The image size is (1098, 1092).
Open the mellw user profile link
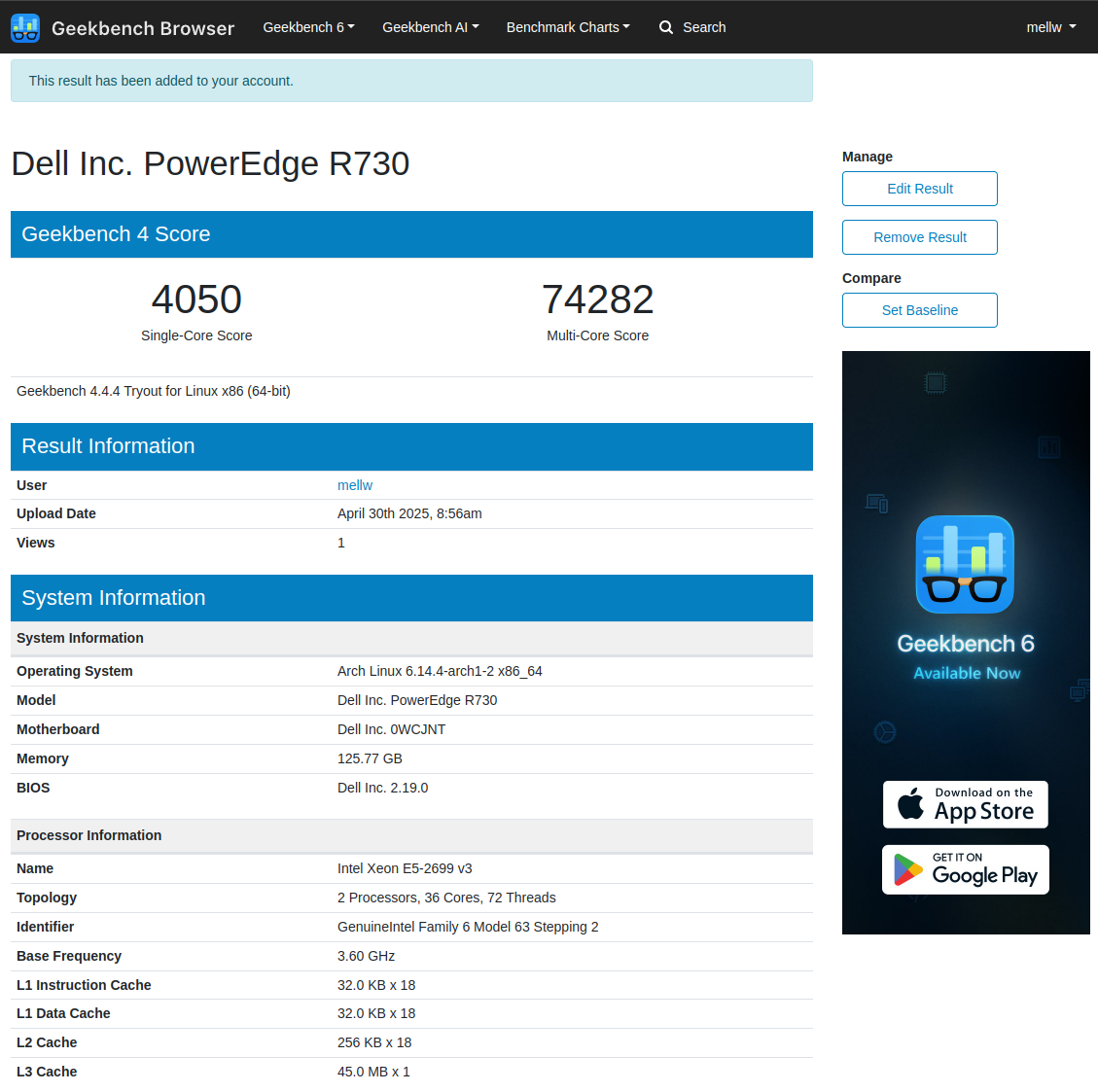click(355, 485)
